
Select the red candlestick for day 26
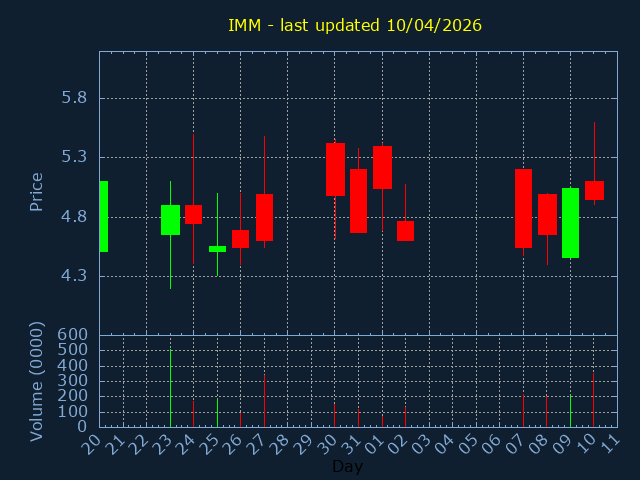click(240, 239)
